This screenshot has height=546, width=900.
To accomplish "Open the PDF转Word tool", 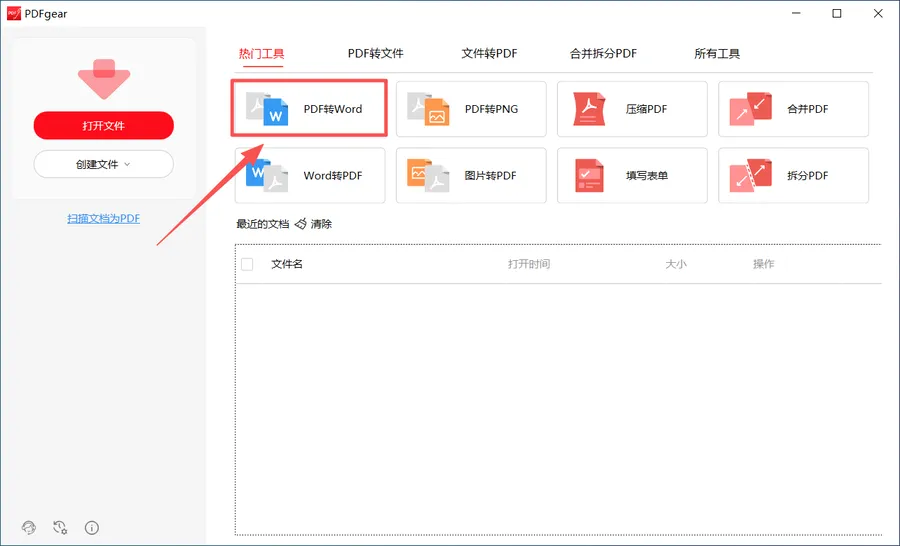I will 309,109.
